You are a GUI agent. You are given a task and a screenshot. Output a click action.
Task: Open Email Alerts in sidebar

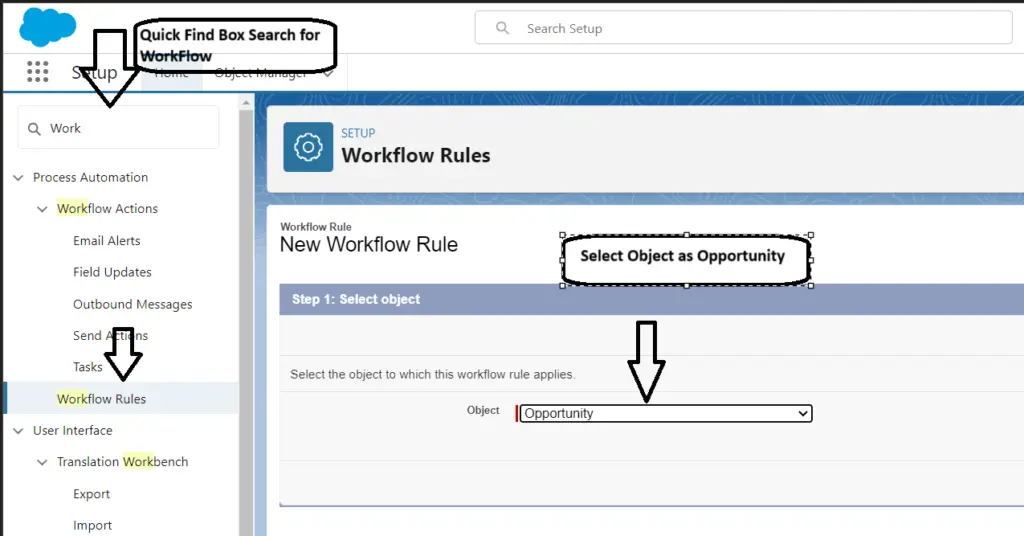(x=106, y=241)
